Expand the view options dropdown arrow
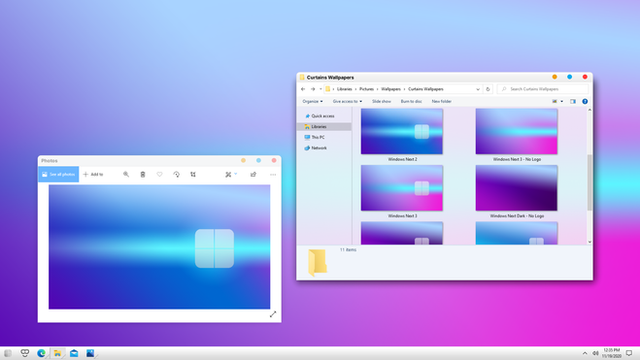The width and height of the screenshot is (640, 360). pyautogui.click(x=562, y=101)
